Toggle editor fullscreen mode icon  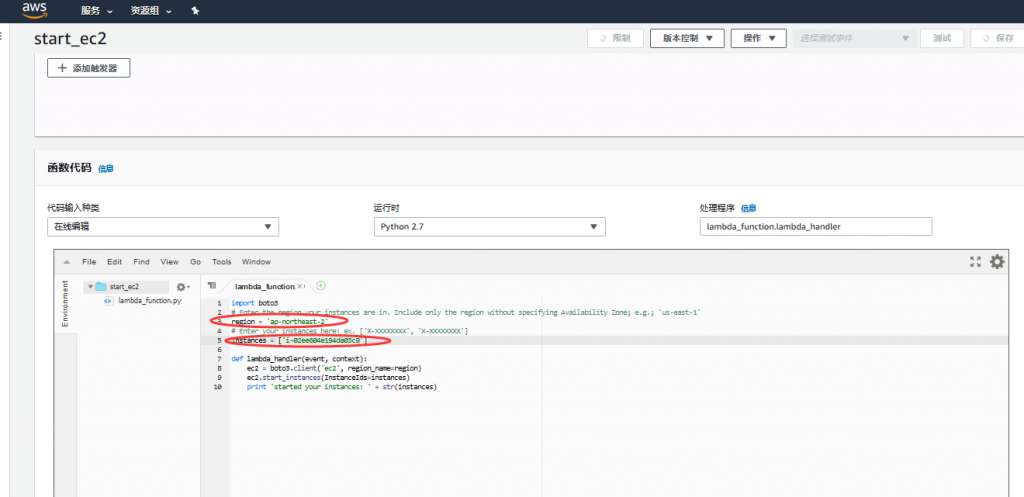(x=975, y=261)
